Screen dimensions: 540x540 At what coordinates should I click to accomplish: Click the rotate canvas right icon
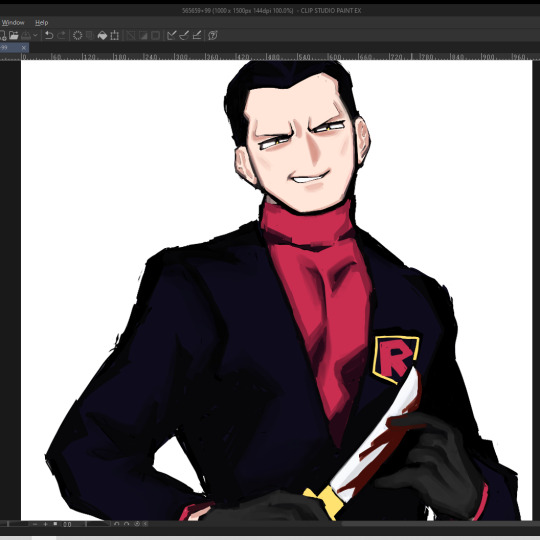tap(126, 524)
